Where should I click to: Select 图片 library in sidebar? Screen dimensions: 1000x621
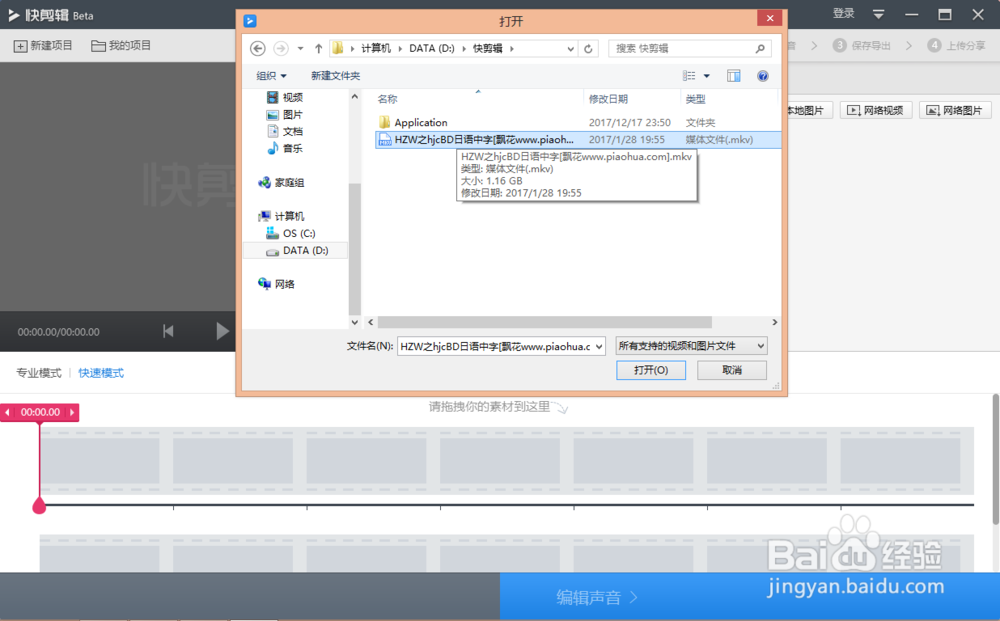click(284, 114)
